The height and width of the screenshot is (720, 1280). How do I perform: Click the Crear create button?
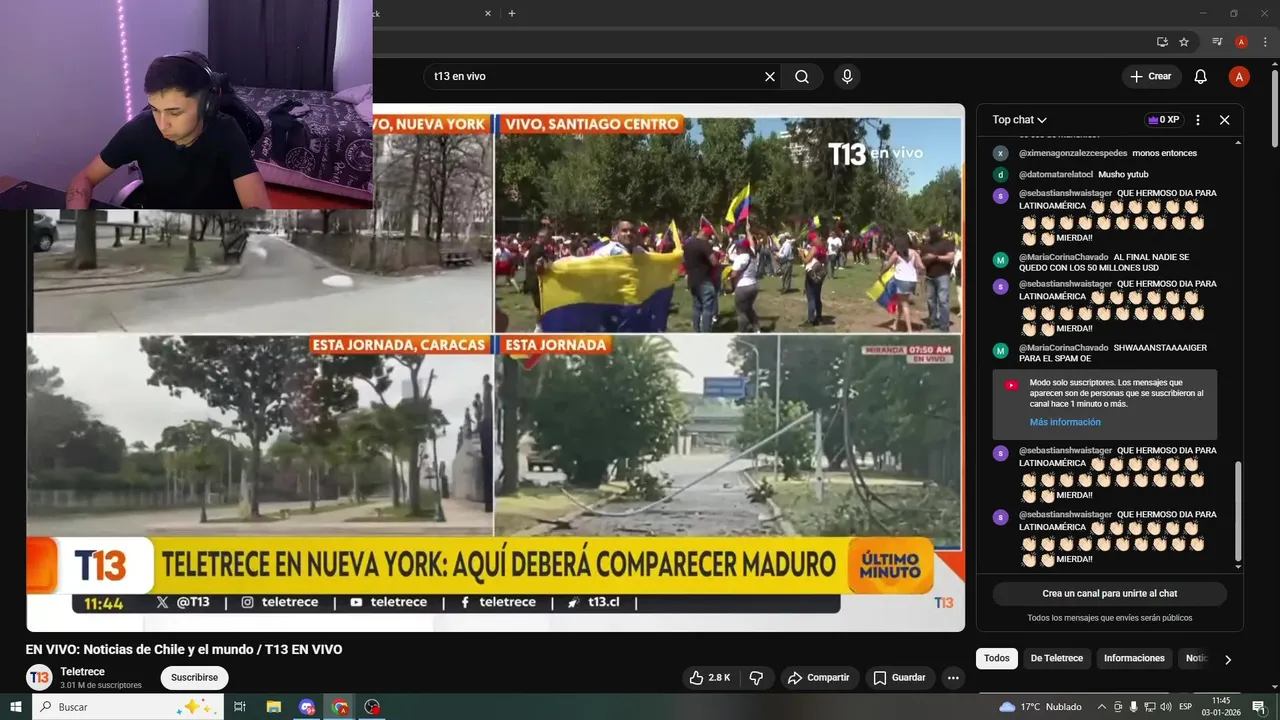pyautogui.click(x=1151, y=77)
